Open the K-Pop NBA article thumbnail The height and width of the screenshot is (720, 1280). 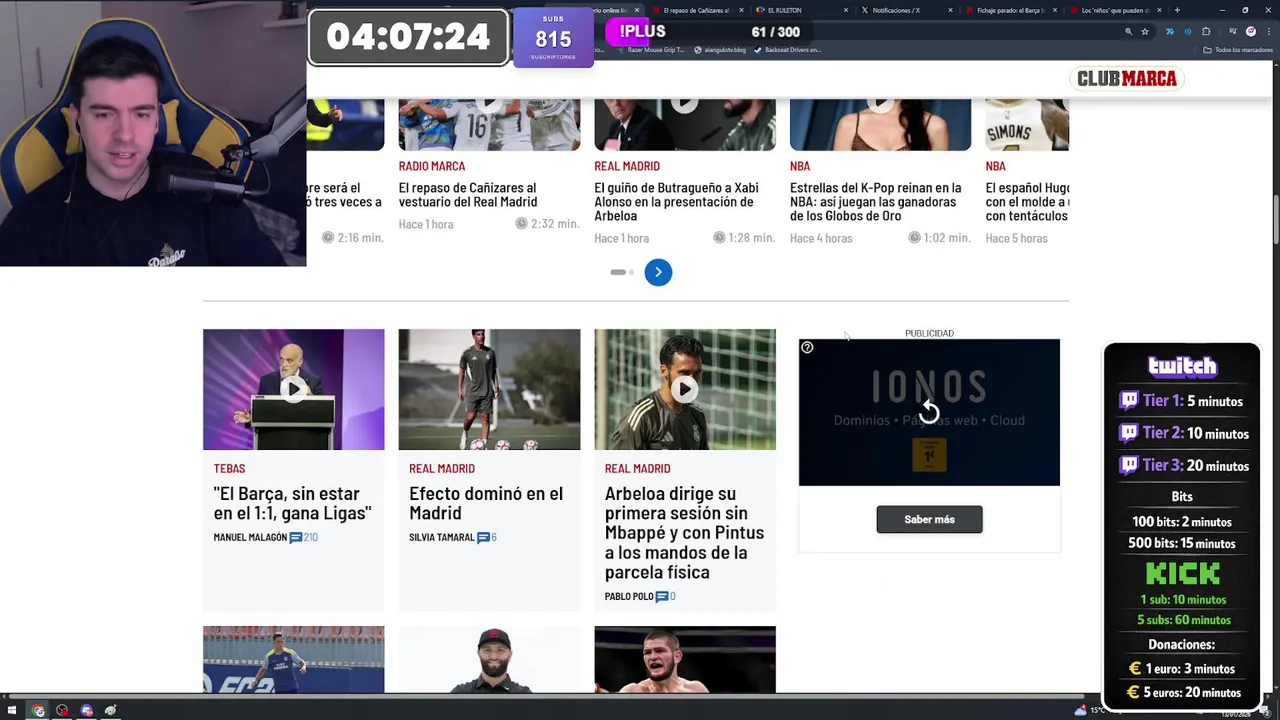coord(880,124)
